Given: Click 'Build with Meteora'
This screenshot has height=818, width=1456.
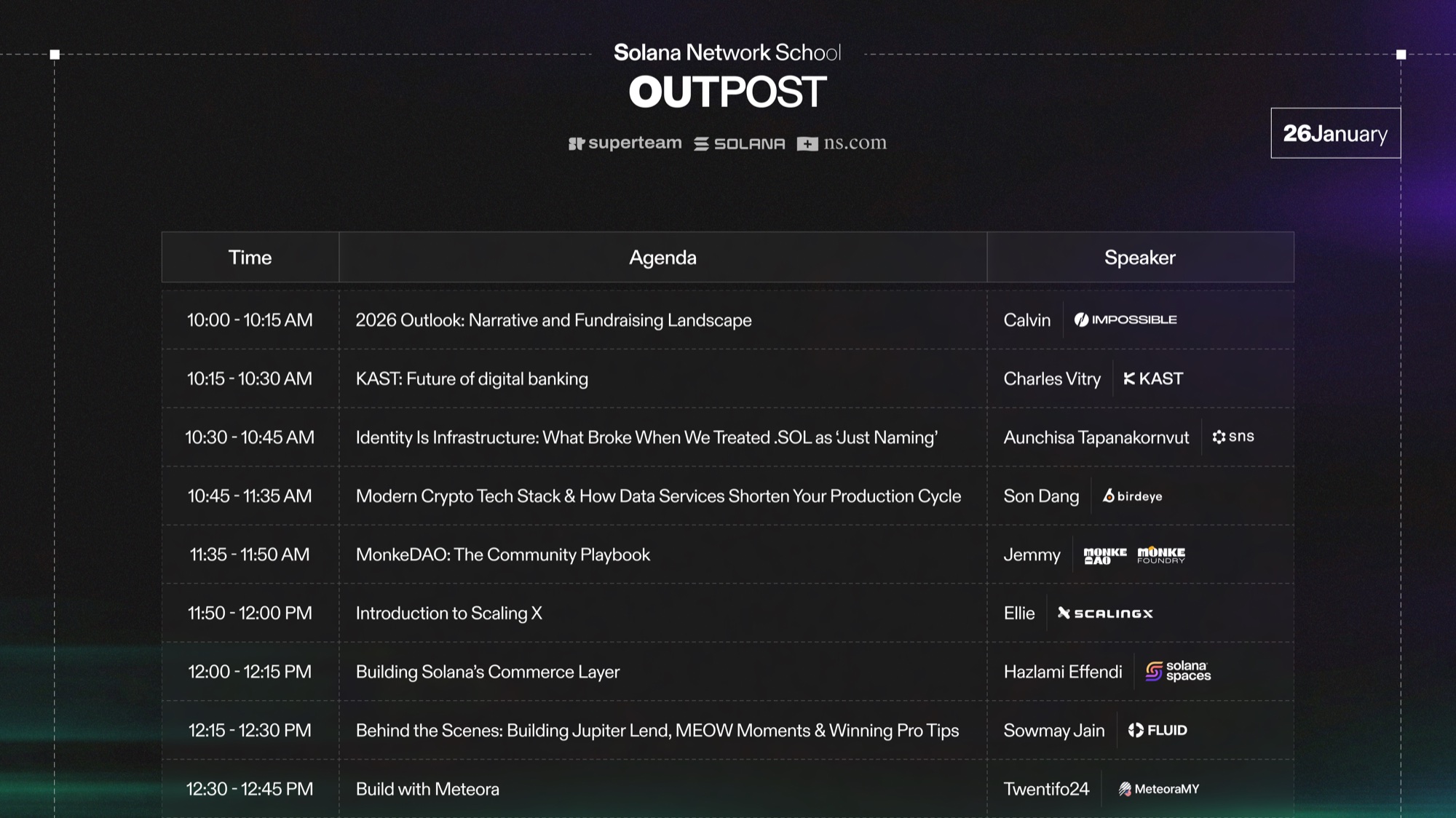Looking at the screenshot, I should (427, 789).
